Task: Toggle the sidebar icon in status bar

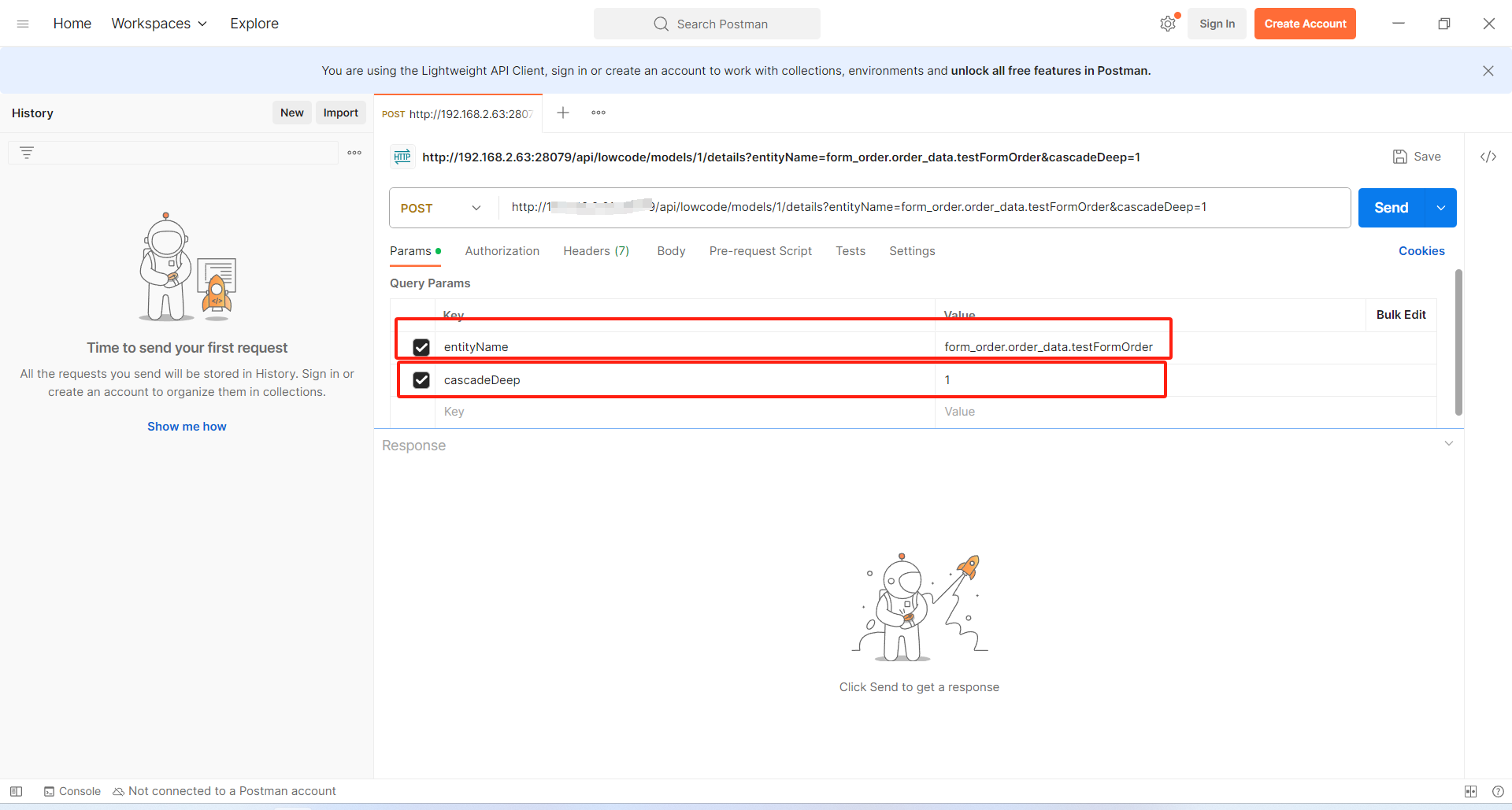Action: pos(16,791)
